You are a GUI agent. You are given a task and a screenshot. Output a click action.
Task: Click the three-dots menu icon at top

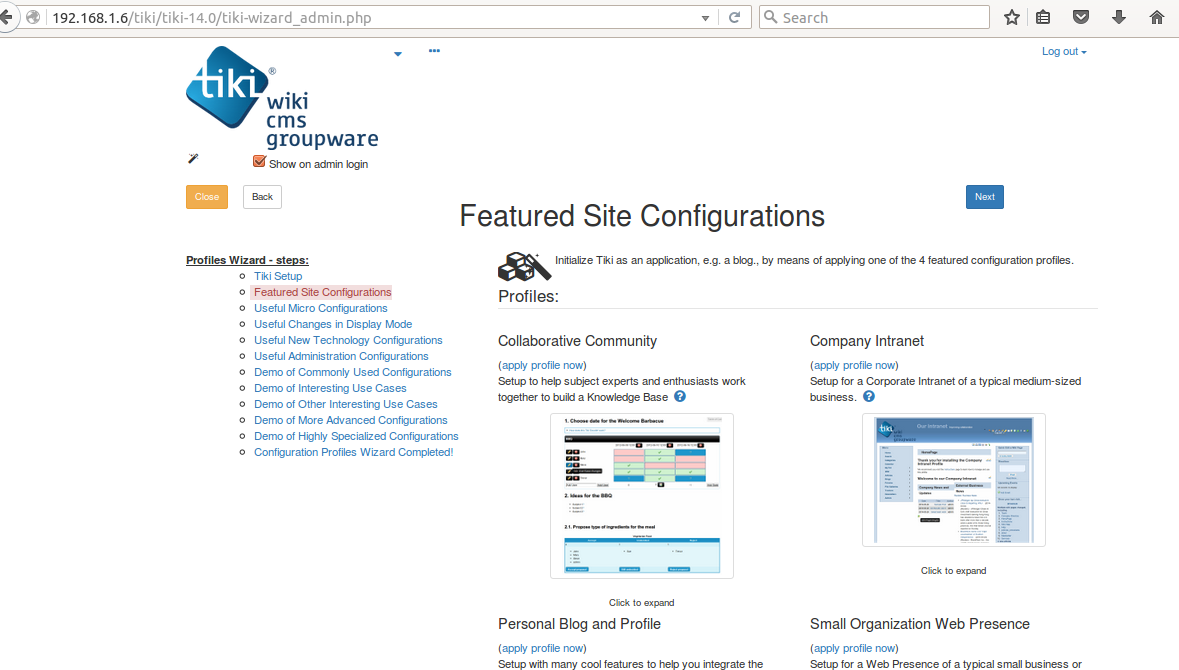point(435,51)
